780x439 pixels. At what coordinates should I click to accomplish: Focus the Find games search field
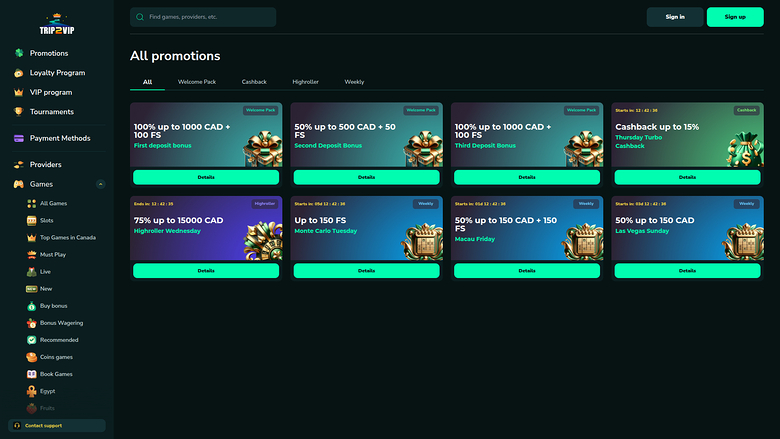tap(203, 17)
